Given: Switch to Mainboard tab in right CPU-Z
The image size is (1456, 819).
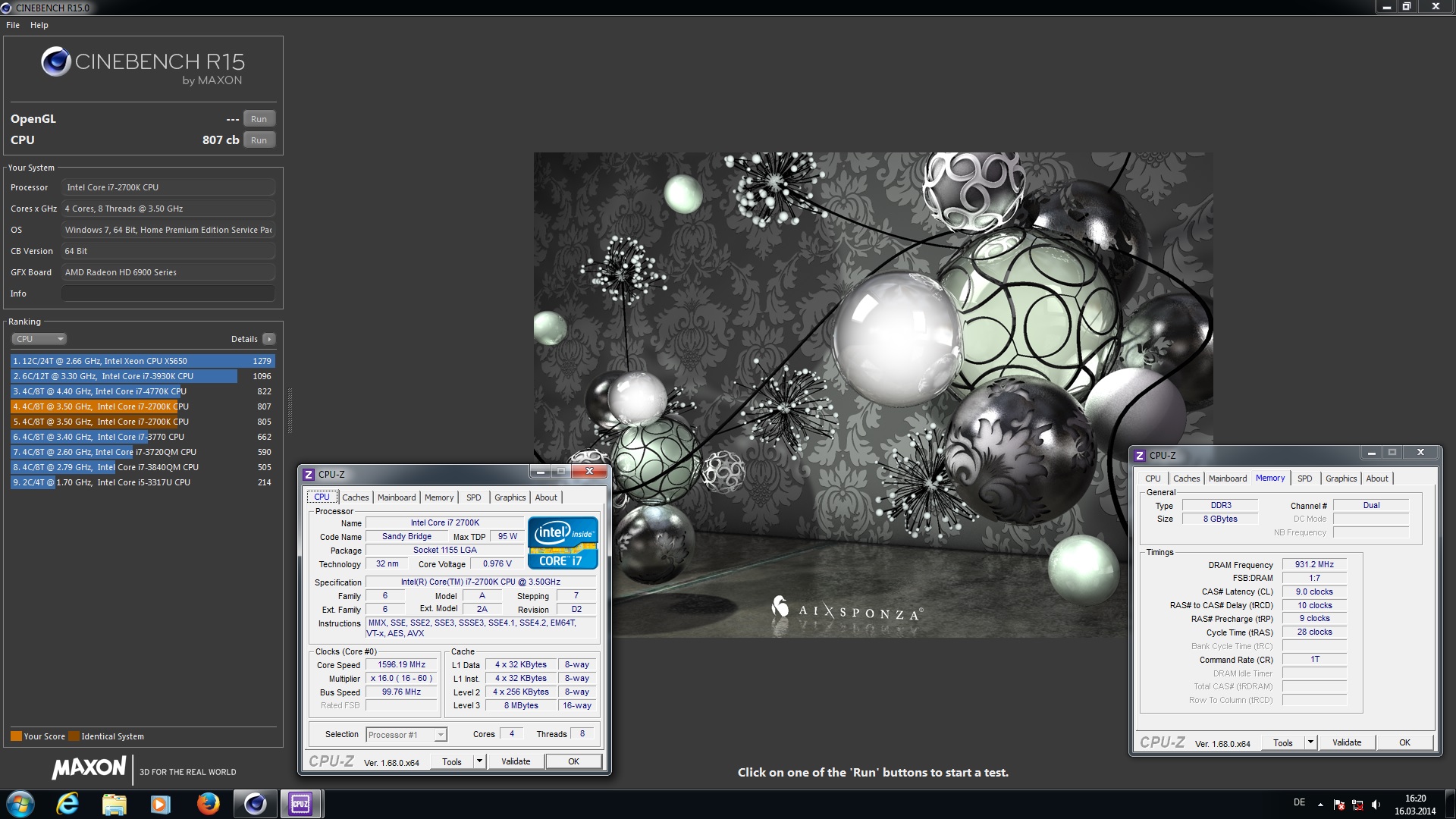Looking at the screenshot, I should tap(1228, 479).
